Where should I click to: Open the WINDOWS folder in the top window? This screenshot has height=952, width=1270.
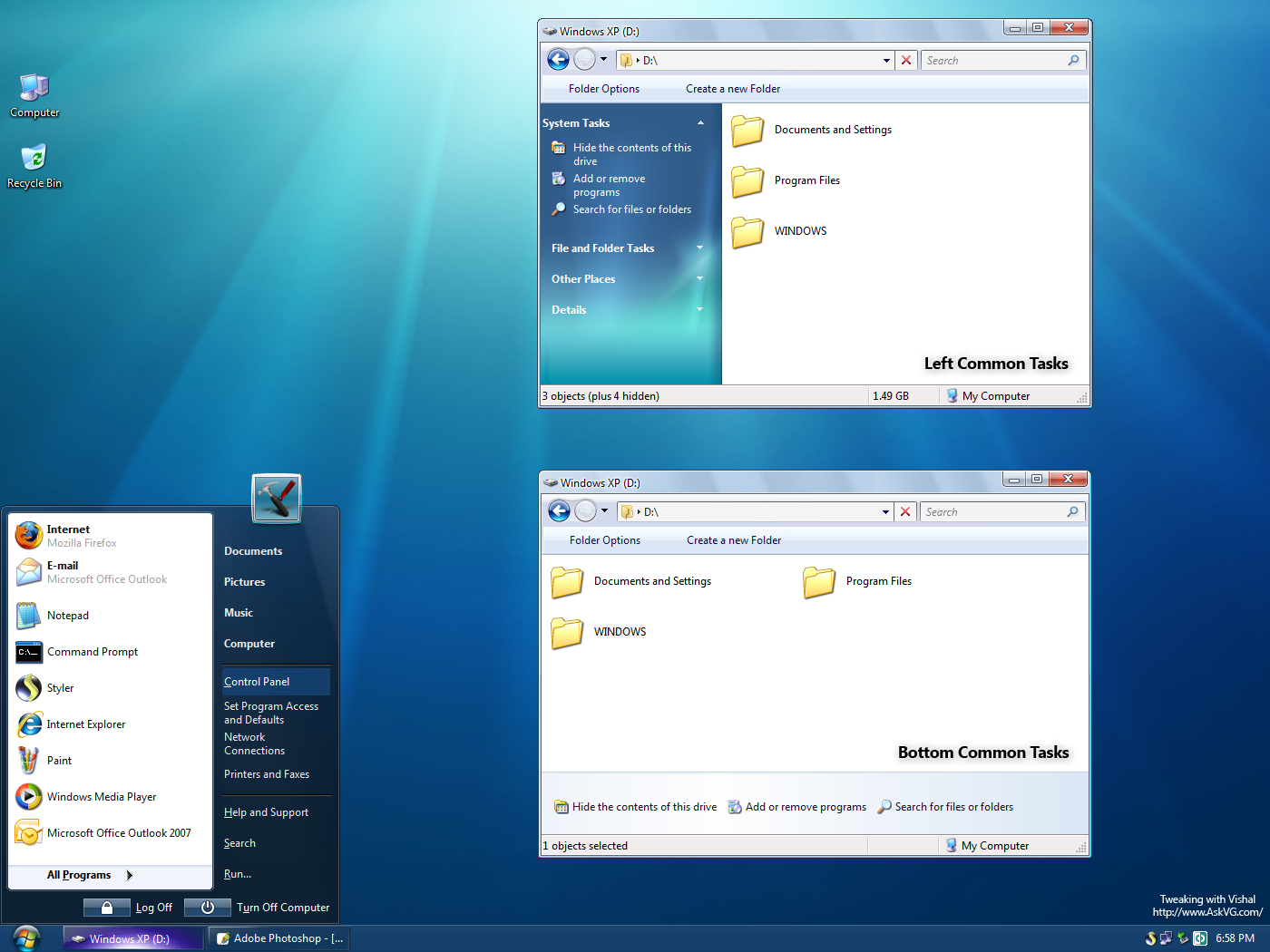point(799,231)
